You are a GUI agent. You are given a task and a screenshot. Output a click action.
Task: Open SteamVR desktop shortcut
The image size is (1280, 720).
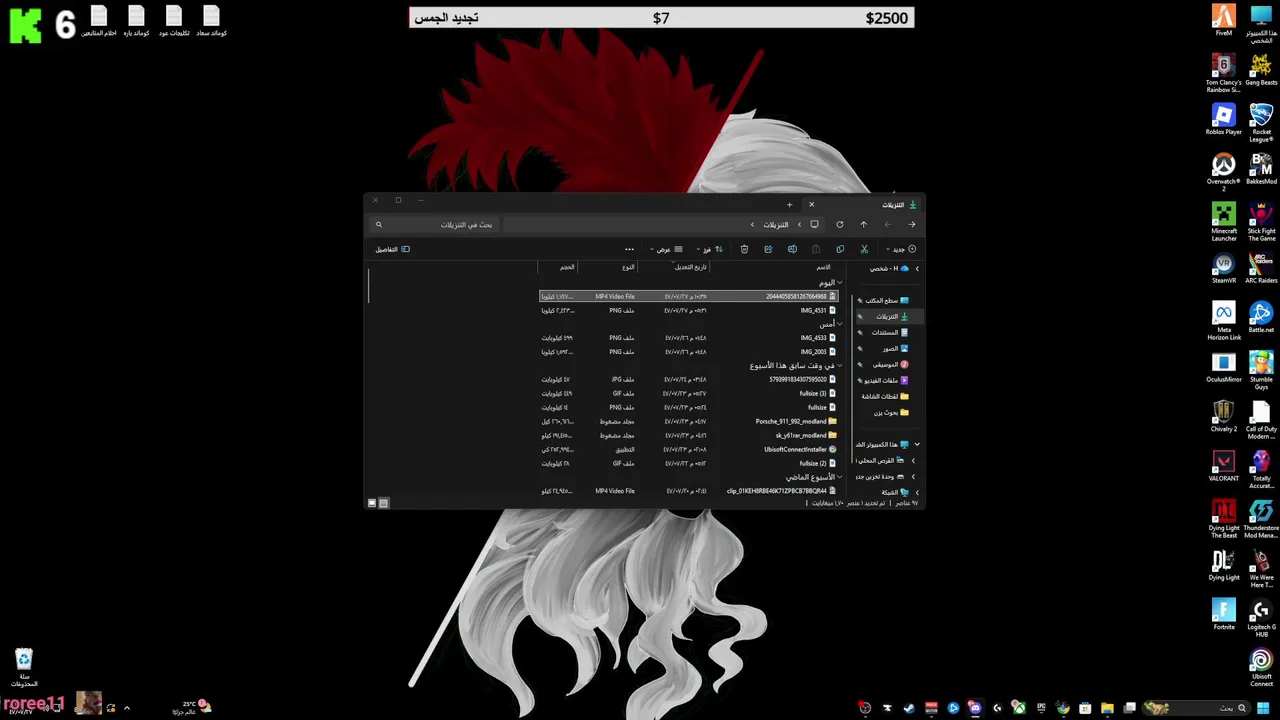click(x=1224, y=269)
